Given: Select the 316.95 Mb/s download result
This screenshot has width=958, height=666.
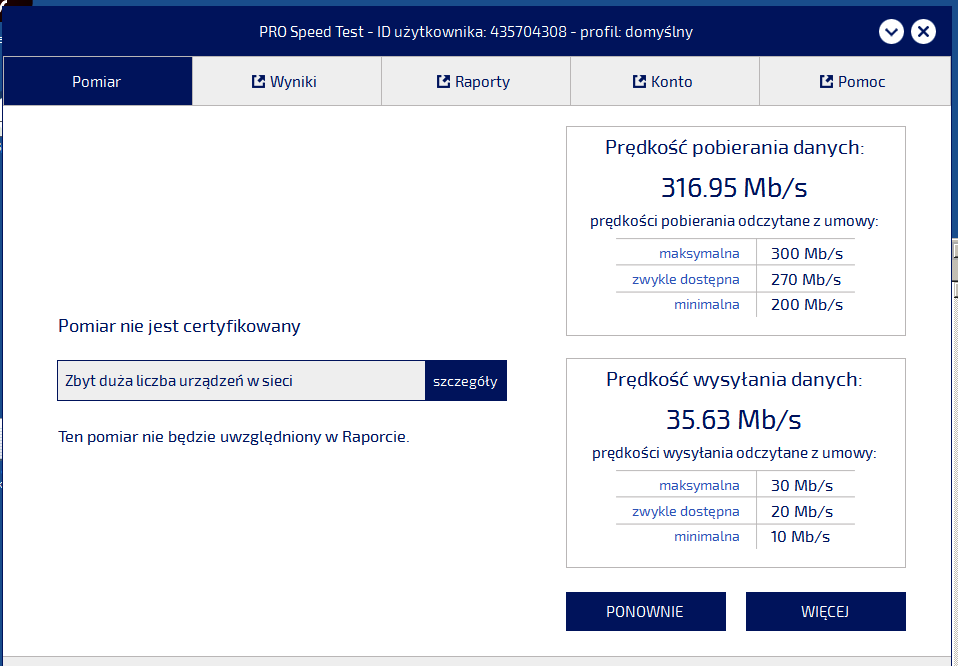Looking at the screenshot, I should 734,187.
